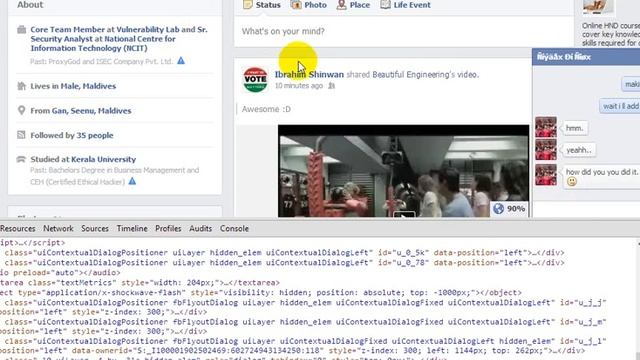The width and height of the screenshot is (640, 360).
Task: Click the "Awesome :D" post text
Action: click(x=266, y=109)
